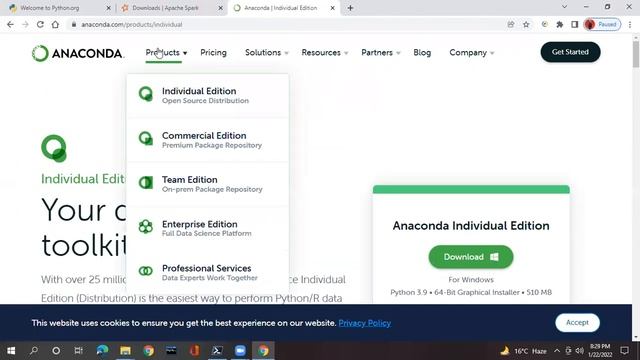Click the Commercial Edition icon in dropdown
Image resolution: width=640 pixels, height=360 pixels.
click(145, 138)
